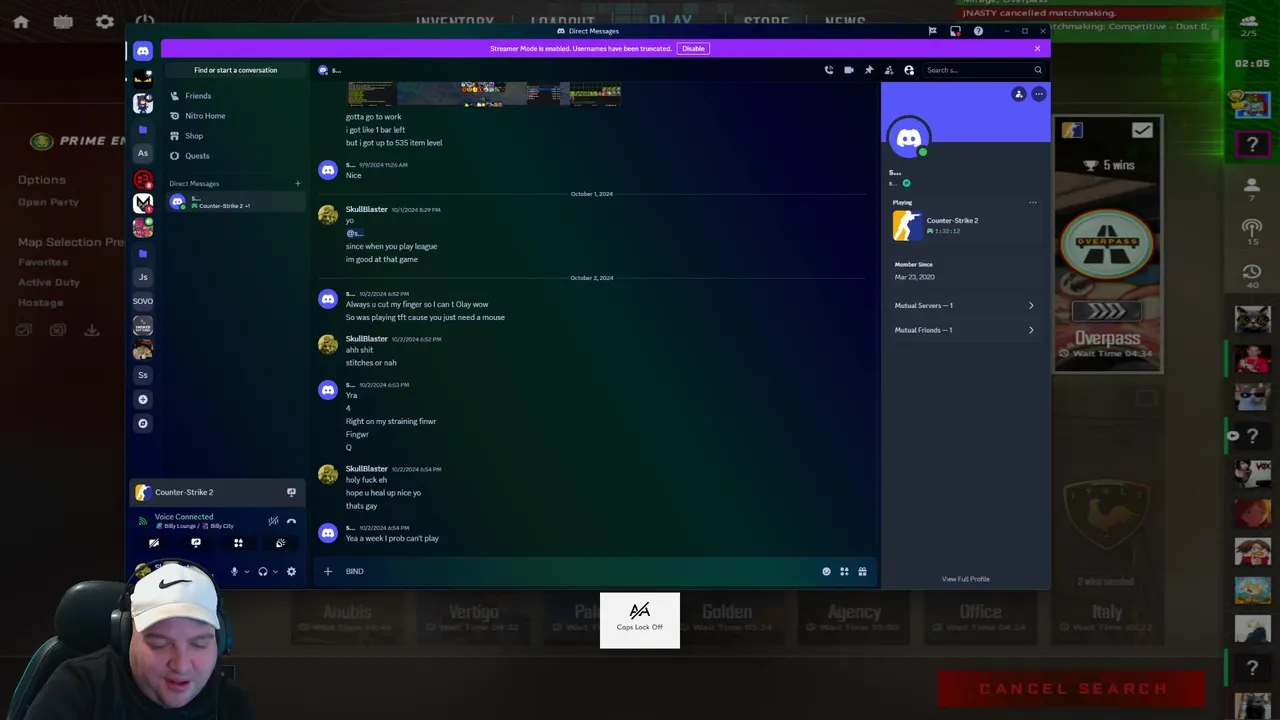This screenshot has width=1280, height=720.
Task: Click the message input field
Action: (580, 571)
